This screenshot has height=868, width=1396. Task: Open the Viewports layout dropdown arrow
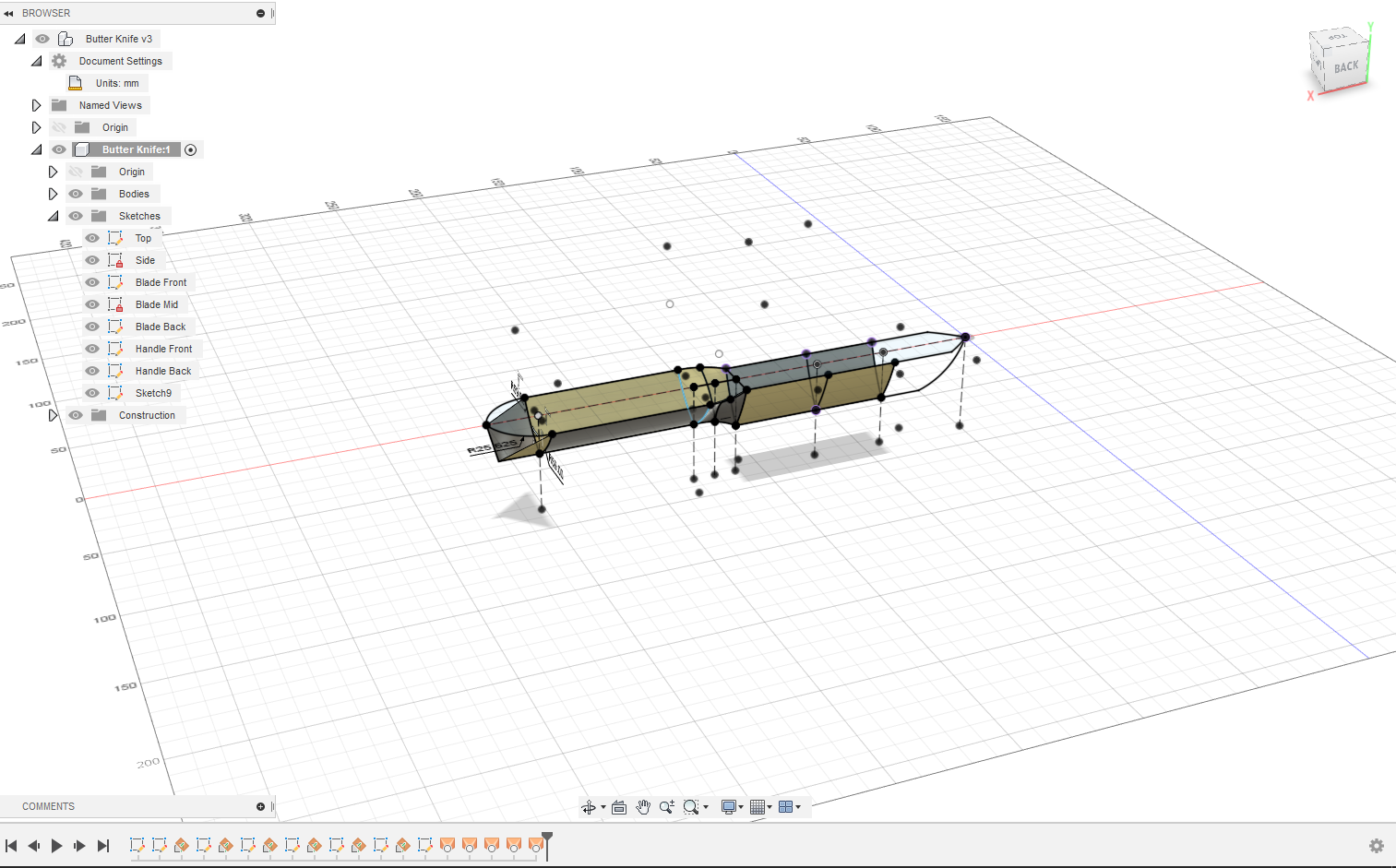[798, 807]
